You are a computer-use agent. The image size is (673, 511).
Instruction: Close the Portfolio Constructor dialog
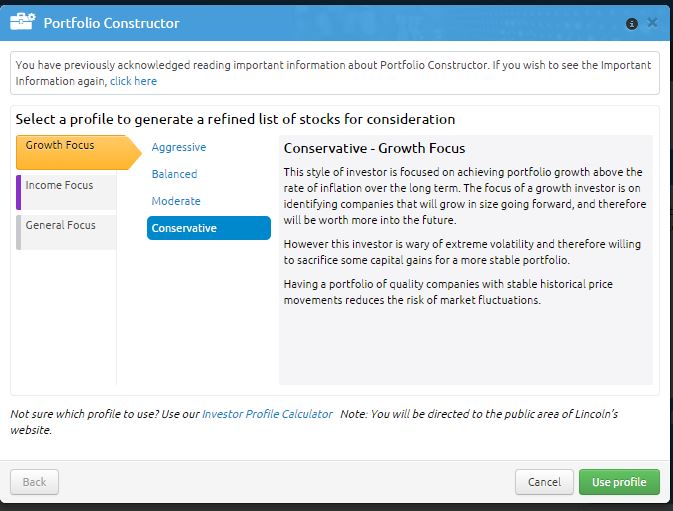[652, 22]
